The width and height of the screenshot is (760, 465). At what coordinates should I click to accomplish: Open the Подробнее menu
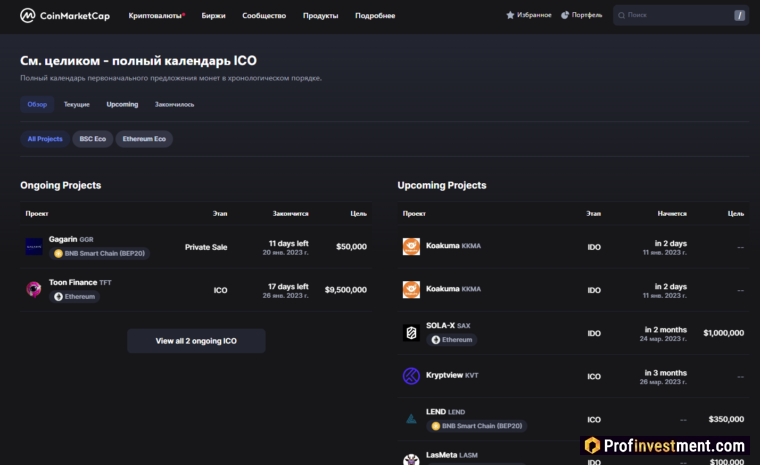point(375,16)
